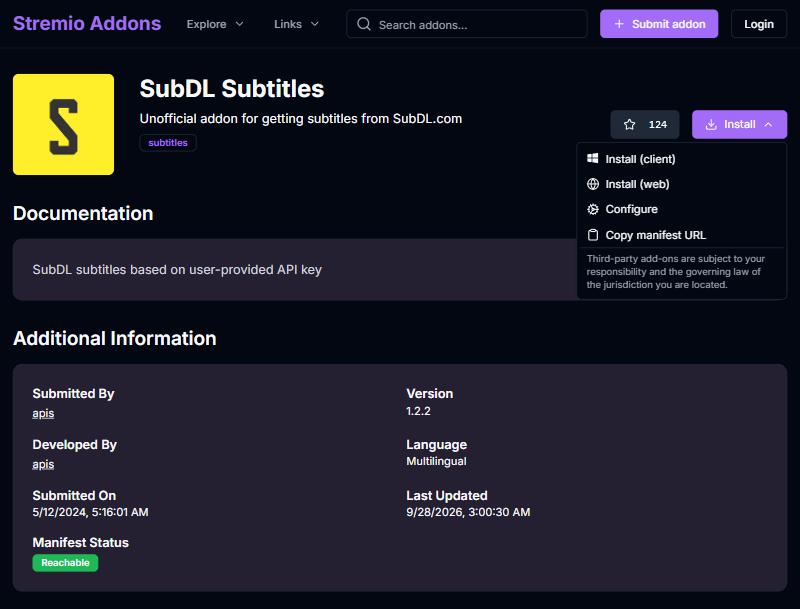Choose Install (web) from the menu
The image size is (800, 609).
point(682,184)
